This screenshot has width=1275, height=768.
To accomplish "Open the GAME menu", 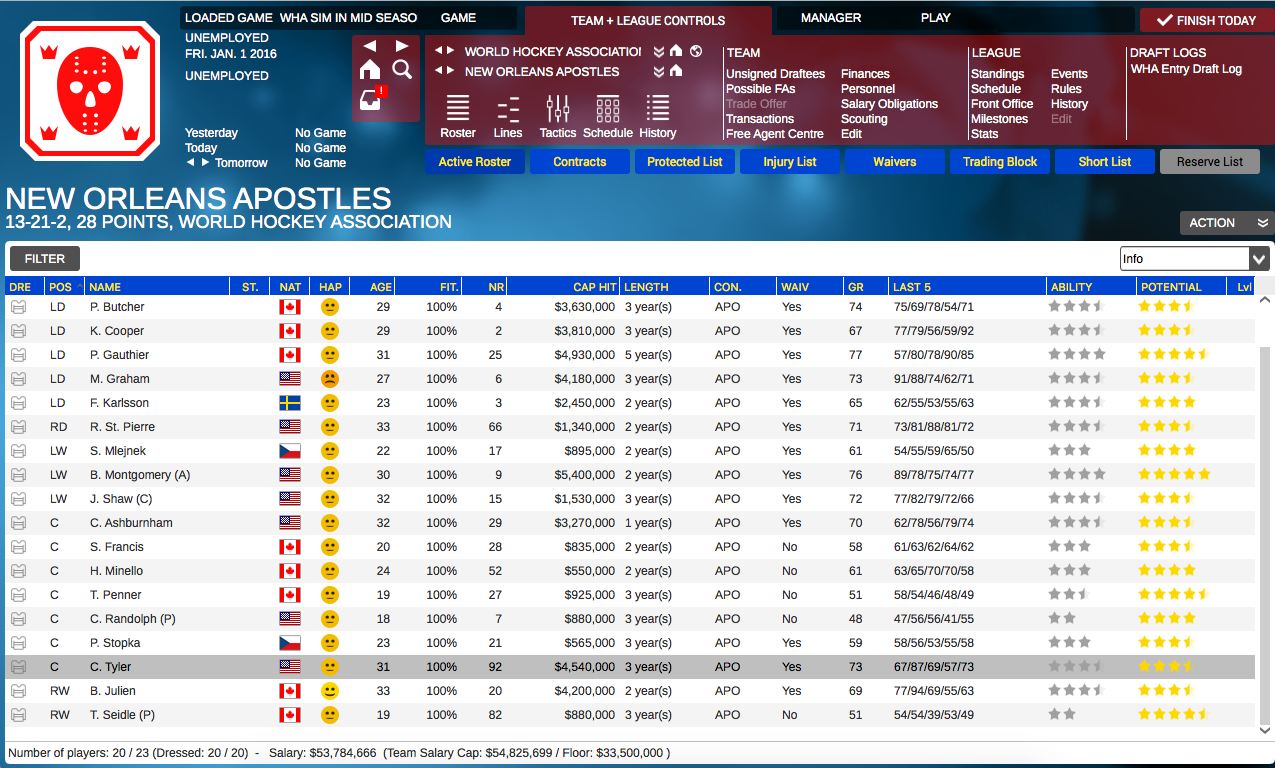I will (460, 17).
